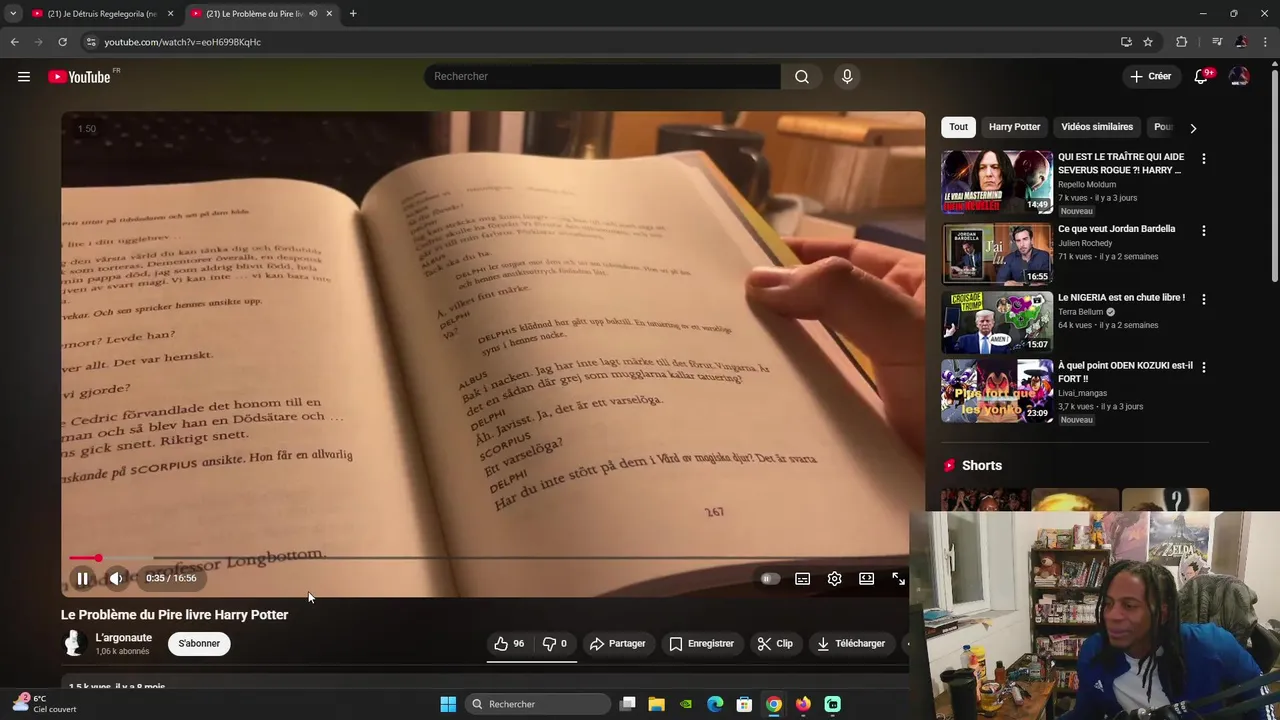Share the video via Partager
1280x720 pixels.
617,643
